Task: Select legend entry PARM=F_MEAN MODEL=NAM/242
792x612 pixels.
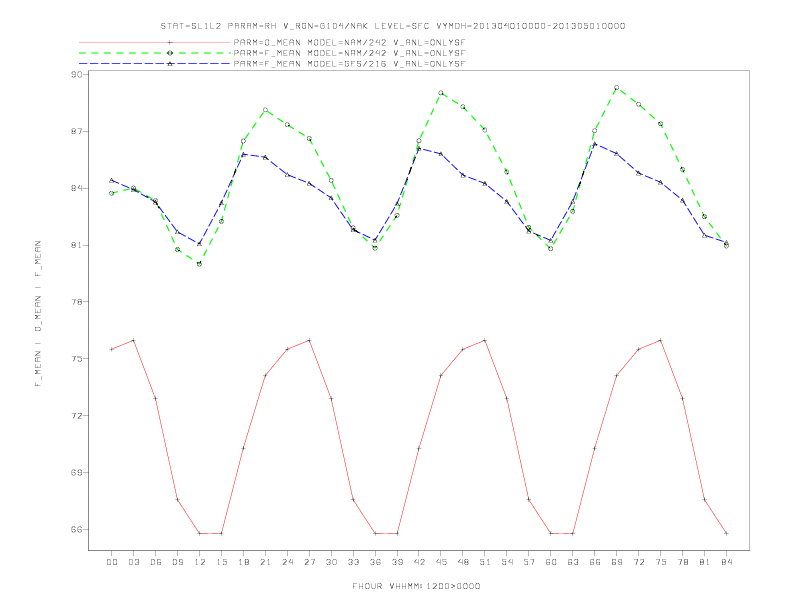Action: (349, 53)
